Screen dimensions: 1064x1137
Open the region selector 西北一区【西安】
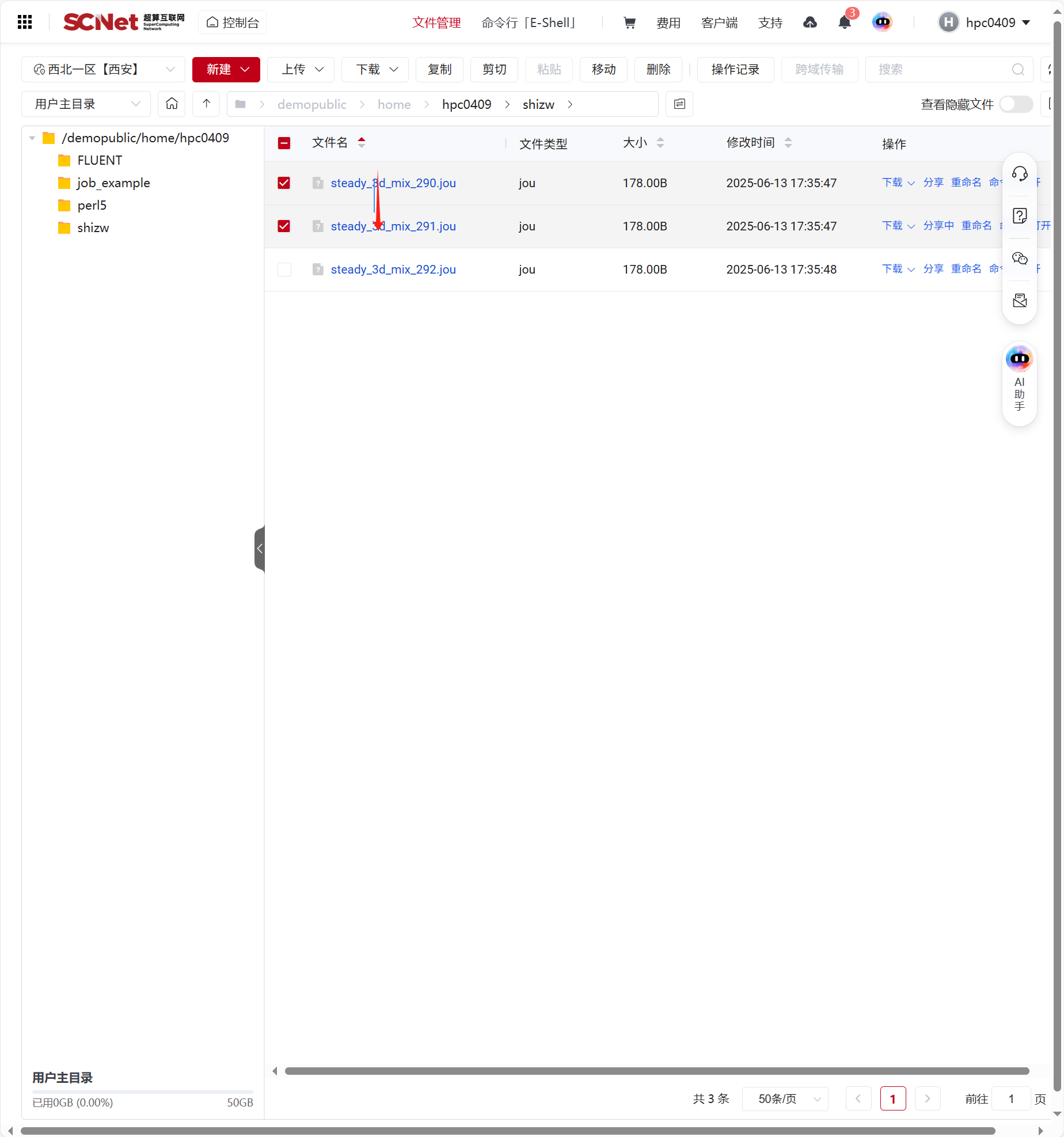coord(104,70)
